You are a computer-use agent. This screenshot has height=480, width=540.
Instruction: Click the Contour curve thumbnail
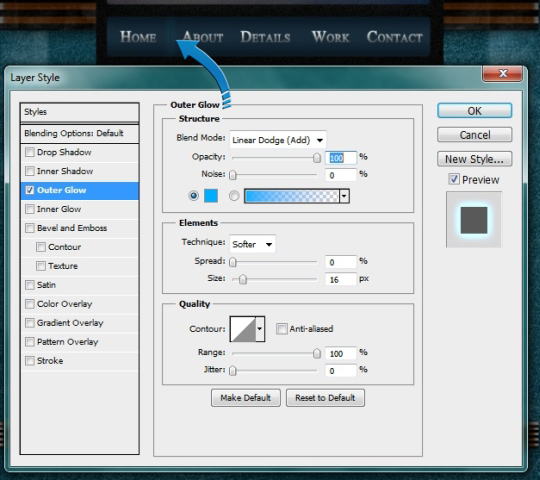click(x=243, y=329)
